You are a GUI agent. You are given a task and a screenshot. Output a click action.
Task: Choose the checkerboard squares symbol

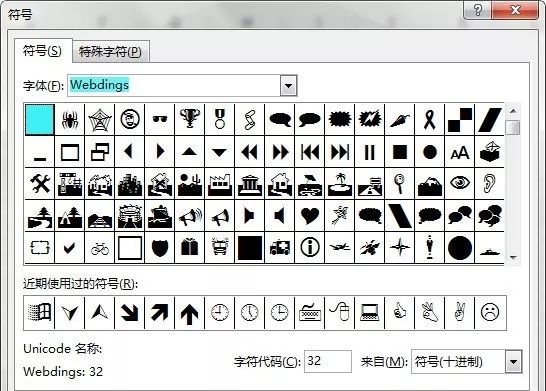[459, 120]
